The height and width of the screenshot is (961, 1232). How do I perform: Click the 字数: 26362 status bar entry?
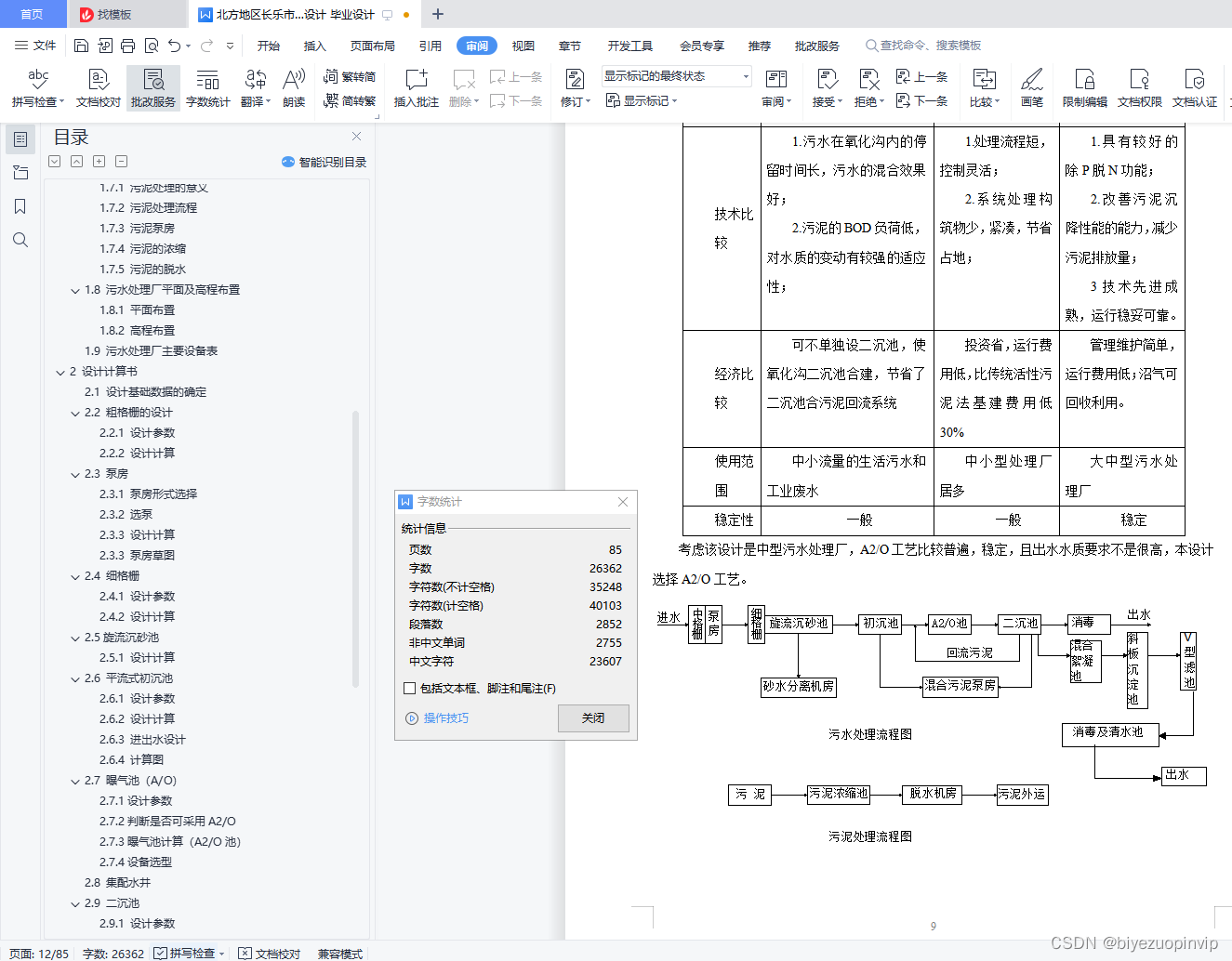coord(113,954)
